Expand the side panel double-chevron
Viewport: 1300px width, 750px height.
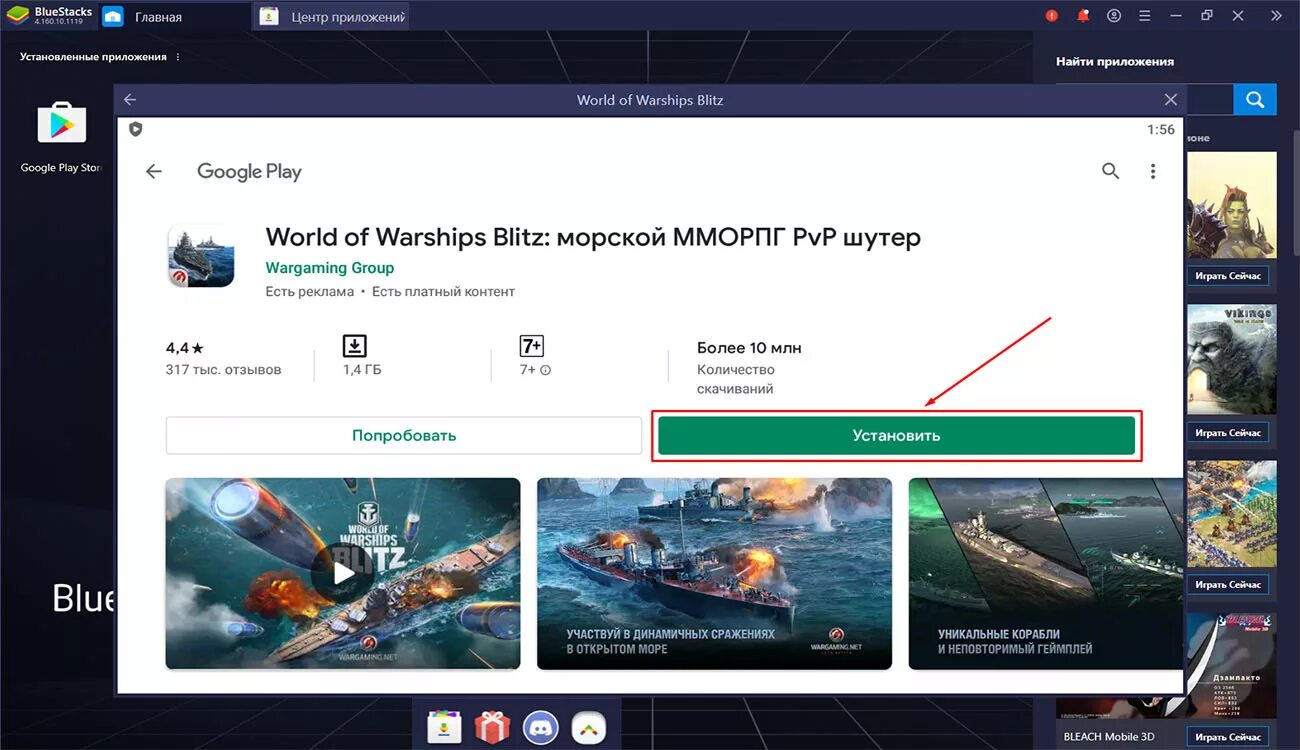coord(1276,16)
